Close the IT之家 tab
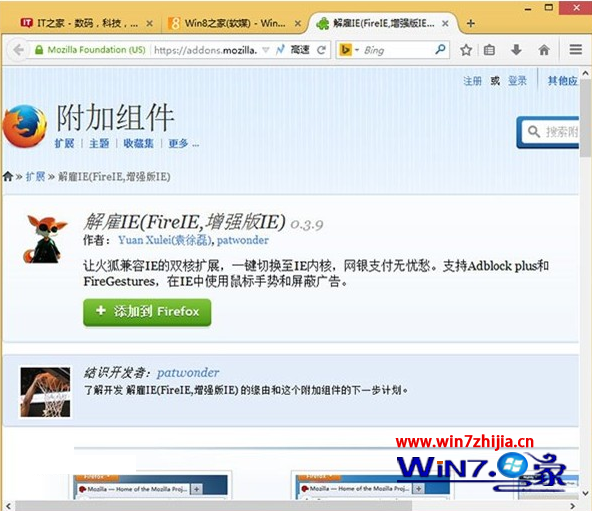The image size is (592, 511). tap(150, 23)
